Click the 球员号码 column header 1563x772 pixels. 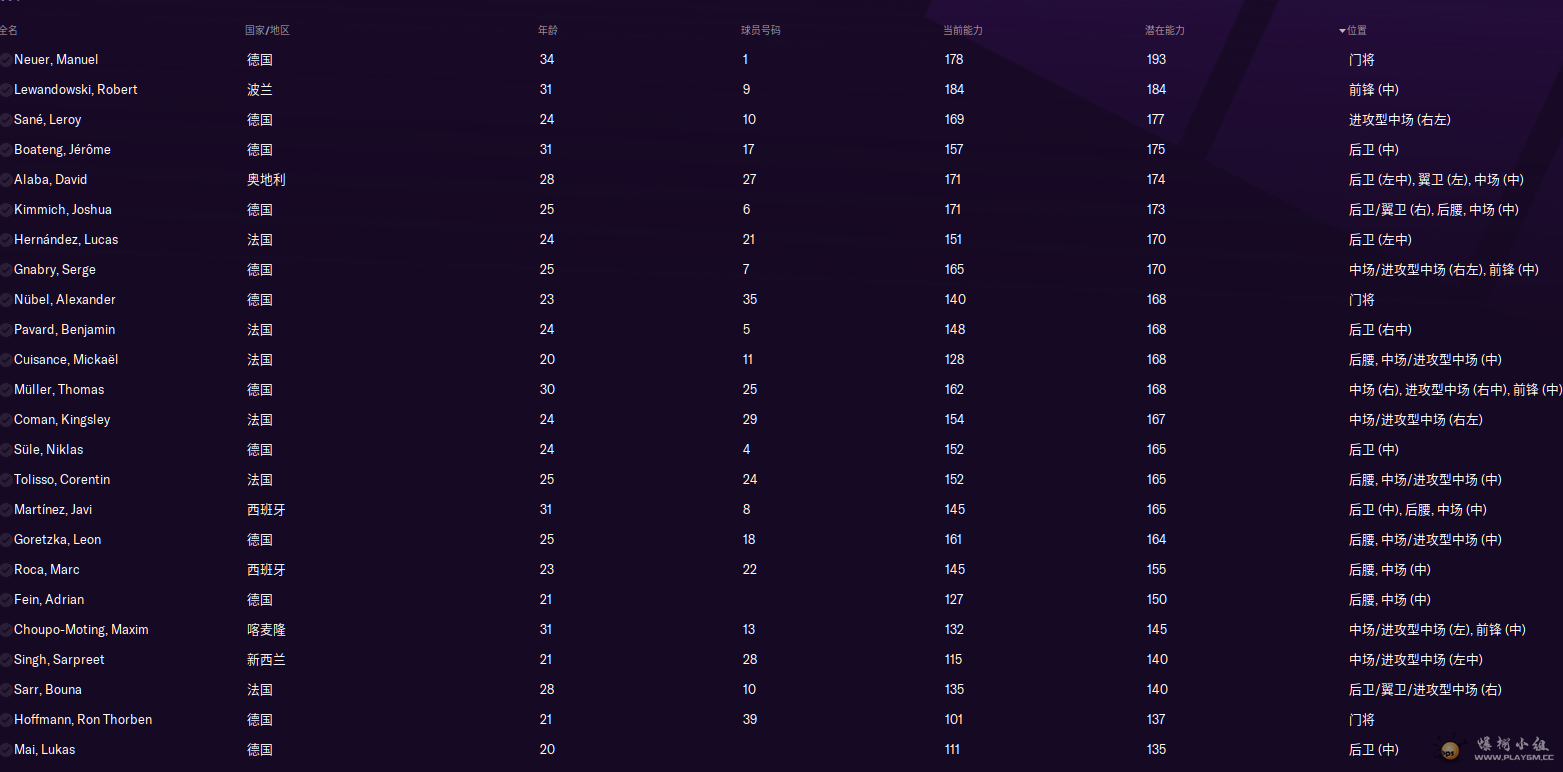point(760,31)
